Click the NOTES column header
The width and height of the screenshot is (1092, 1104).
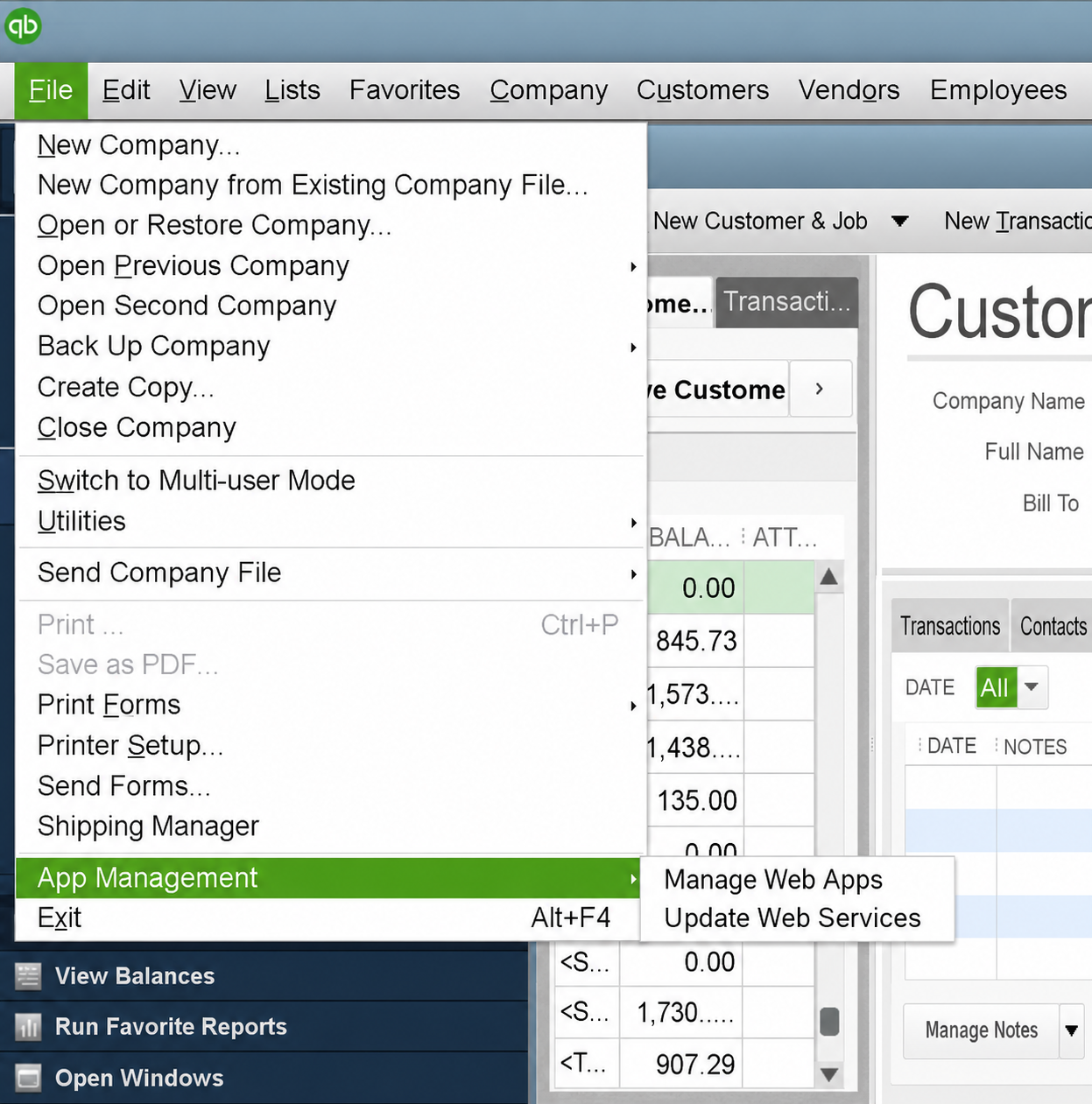(x=1035, y=747)
